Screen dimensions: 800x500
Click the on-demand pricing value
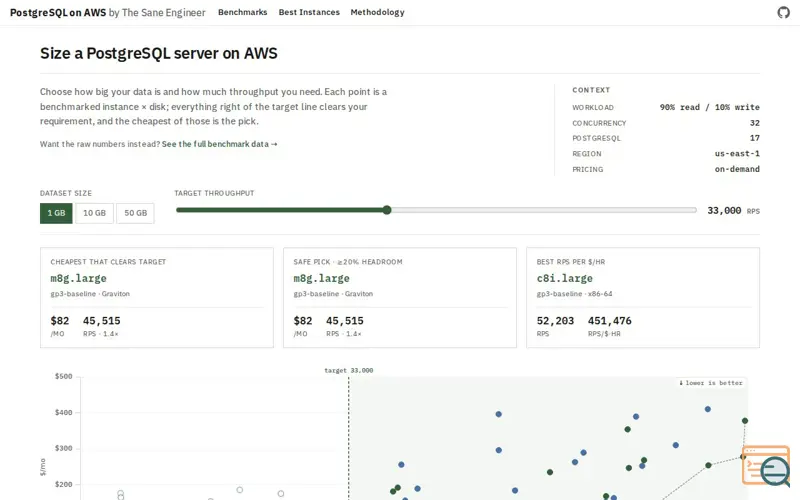click(737, 169)
